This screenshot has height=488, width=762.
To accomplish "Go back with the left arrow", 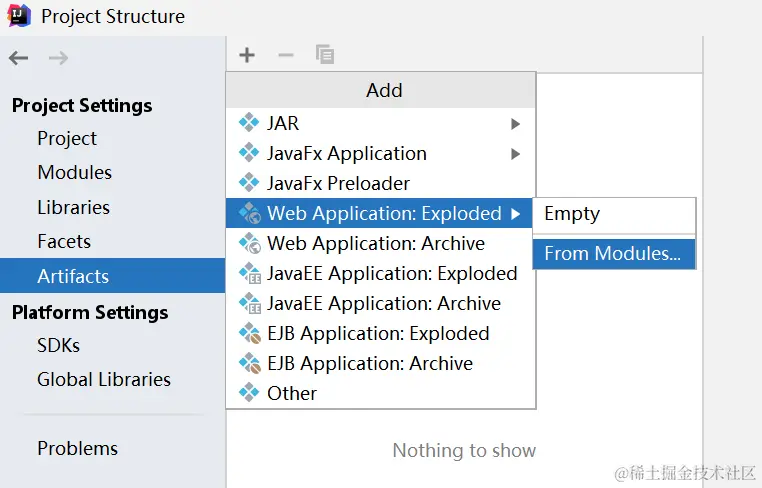I will click(18, 58).
